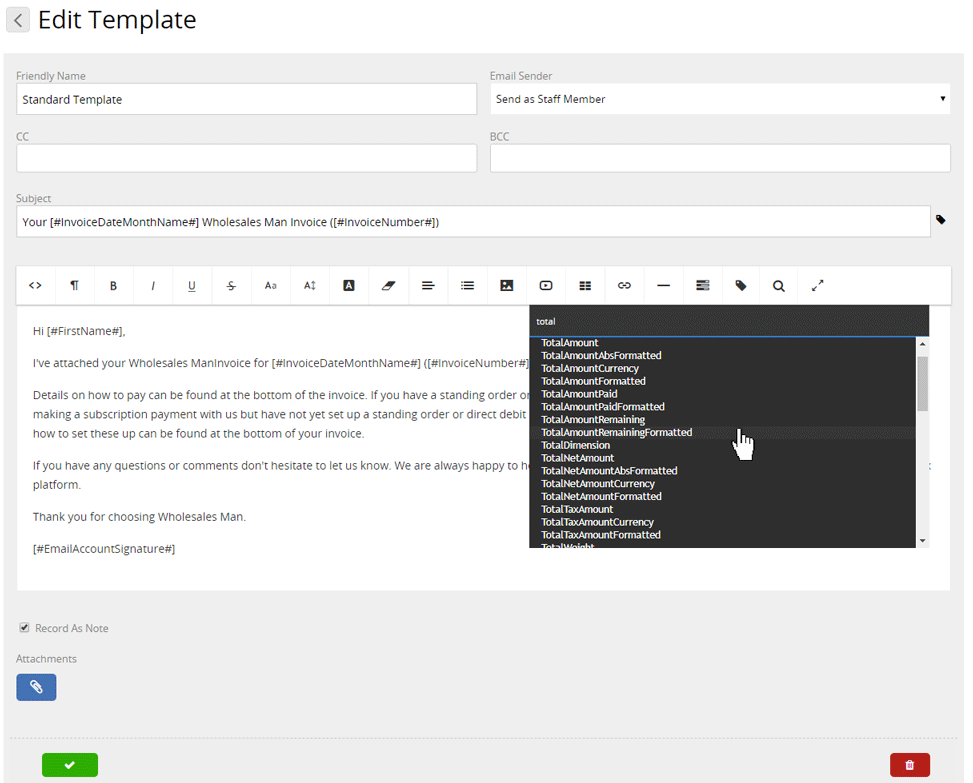Insert a horizontal line
973x783 pixels.
tap(663, 285)
